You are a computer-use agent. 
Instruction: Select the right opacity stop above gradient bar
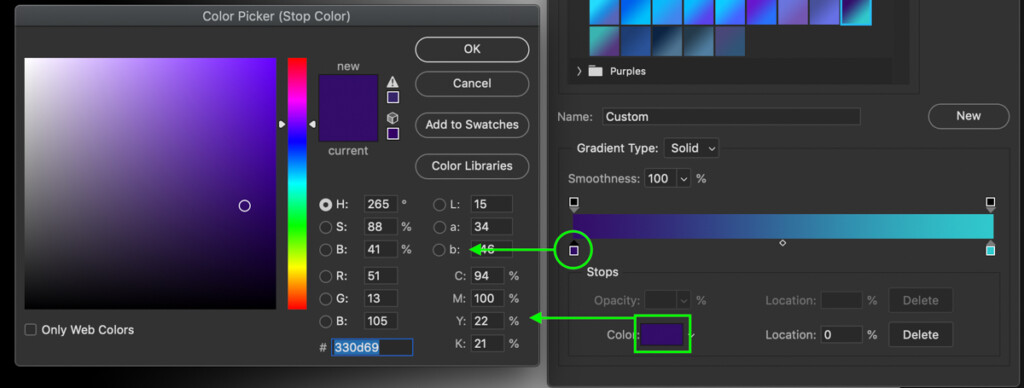point(990,204)
